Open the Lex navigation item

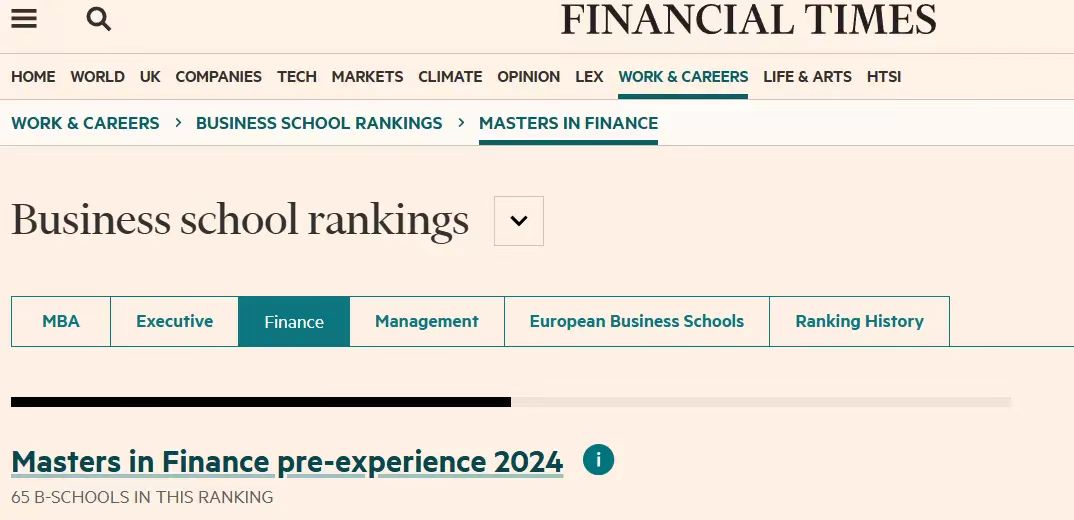589,77
